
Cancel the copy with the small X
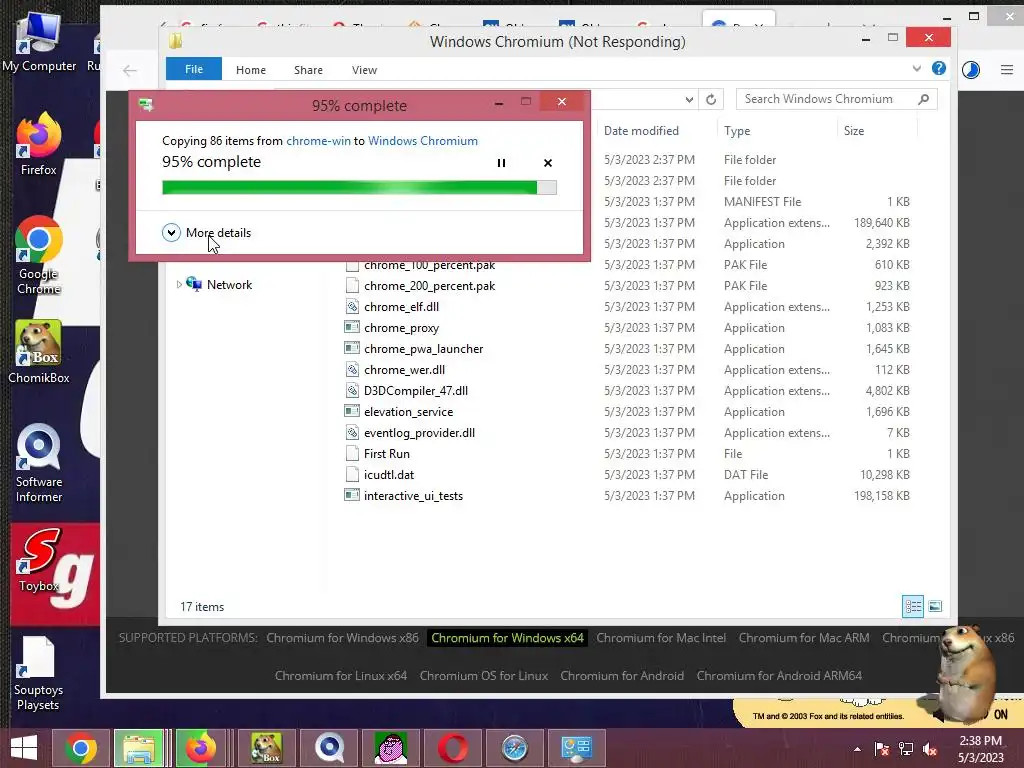coord(548,163)
